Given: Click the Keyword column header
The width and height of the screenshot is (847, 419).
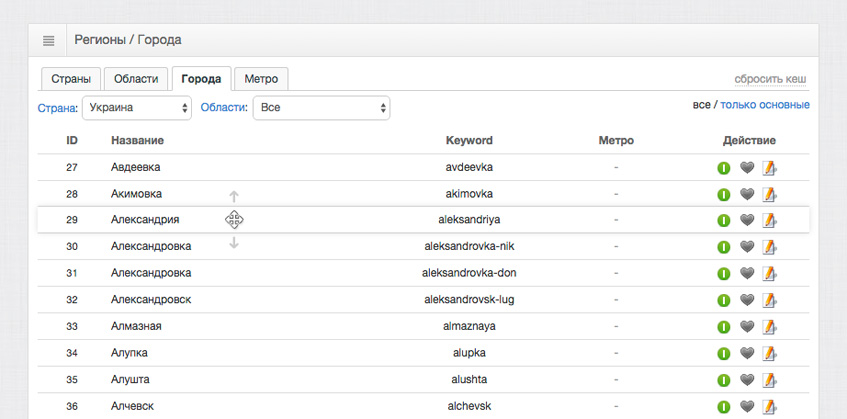Looking at the screenshot, I should click(x=469, y=140).
